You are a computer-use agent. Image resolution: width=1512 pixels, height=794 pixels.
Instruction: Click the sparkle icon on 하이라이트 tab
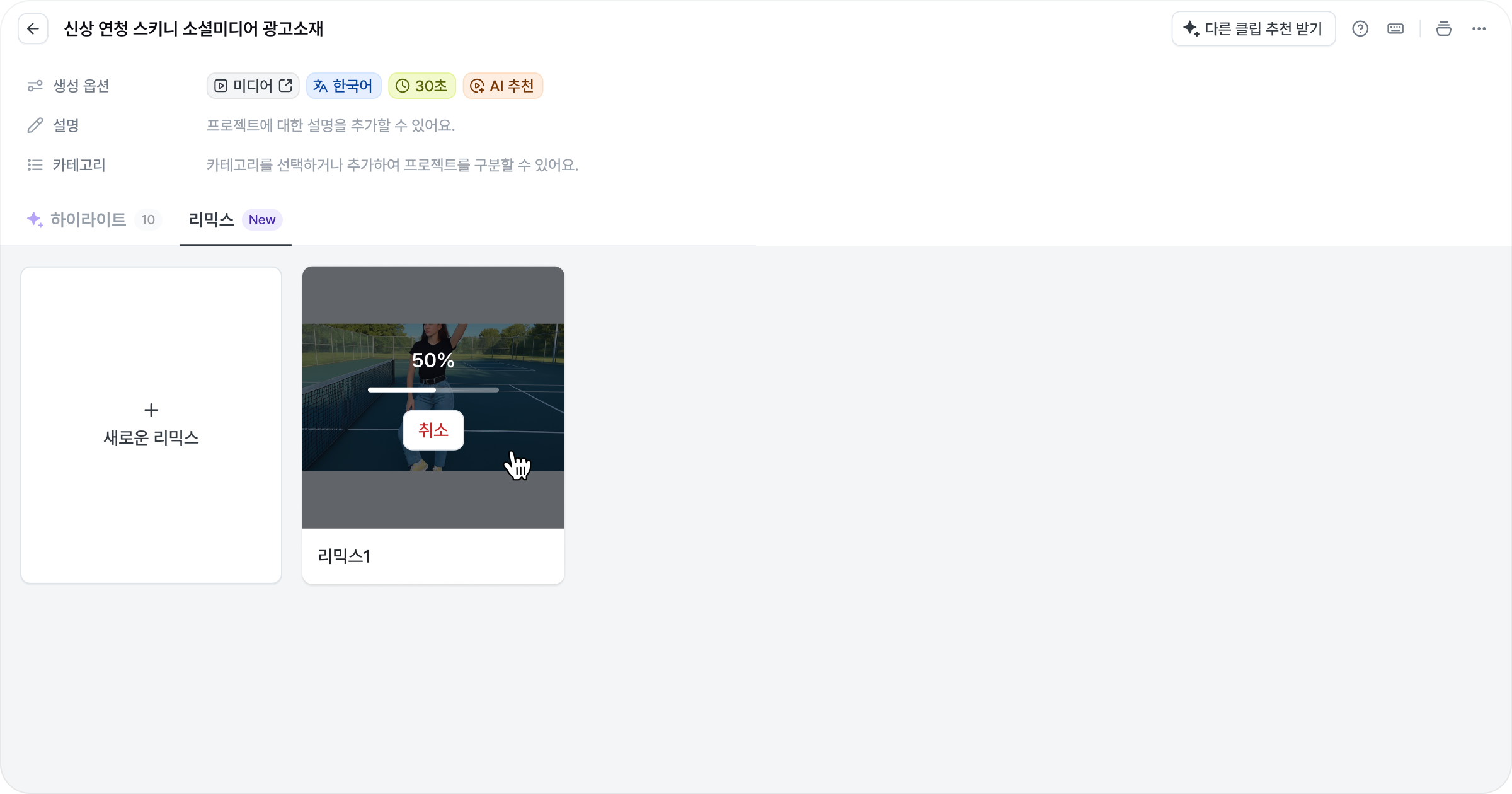[x=35, y=219]
